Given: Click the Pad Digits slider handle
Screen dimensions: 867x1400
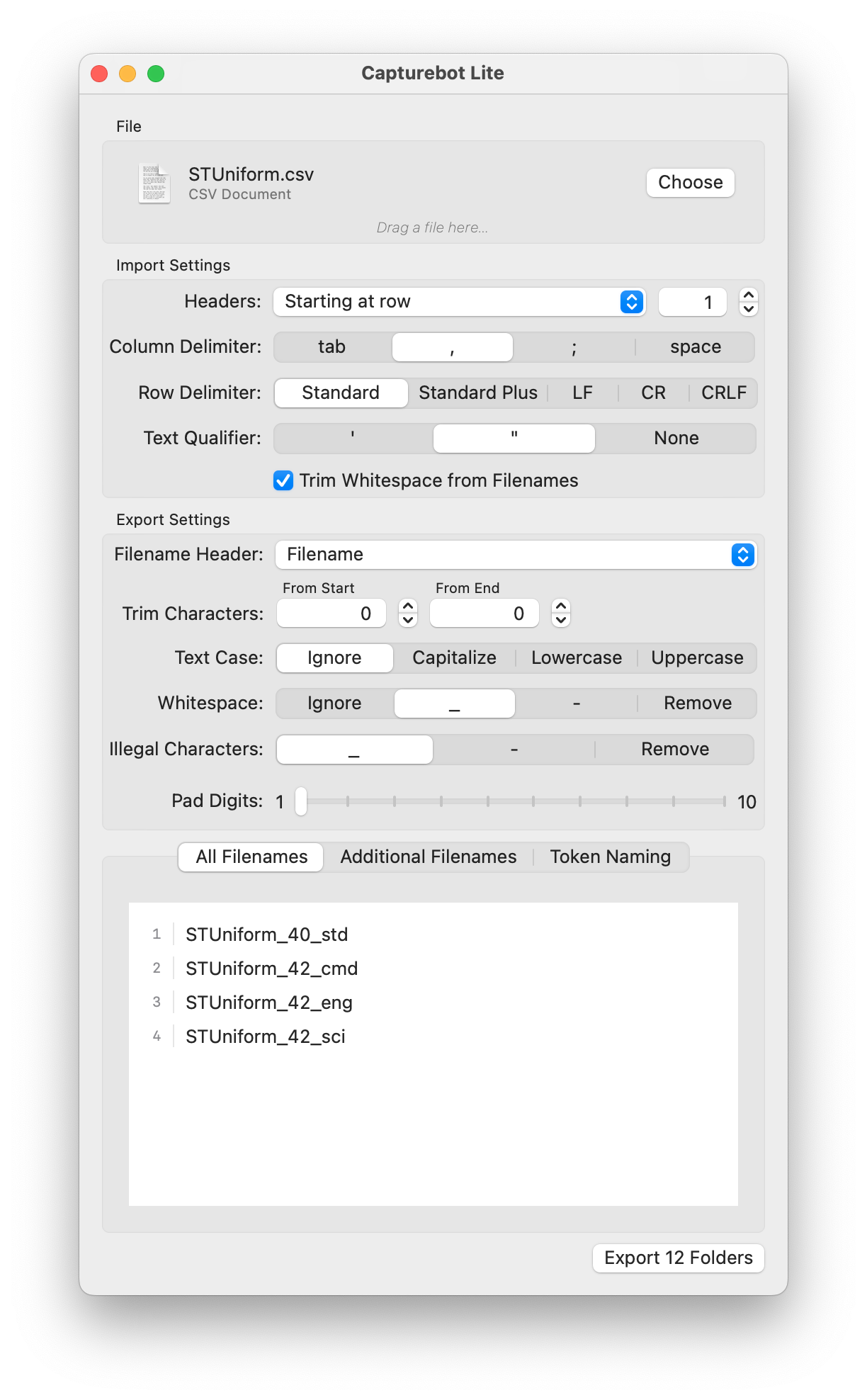Looking at the screenshot, I should [301, 801].
